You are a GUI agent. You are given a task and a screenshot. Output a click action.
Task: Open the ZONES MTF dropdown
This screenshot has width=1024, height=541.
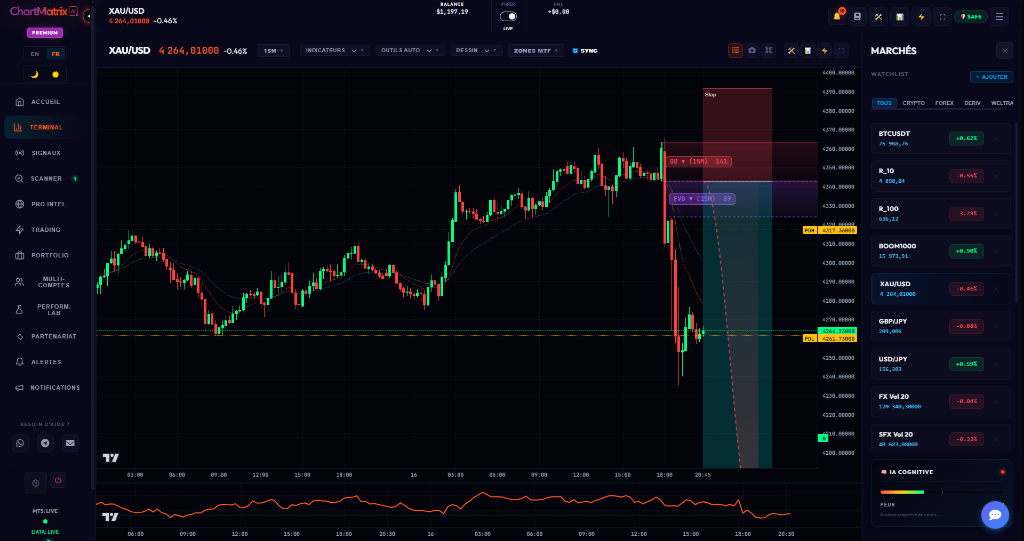tap(536, 50)
